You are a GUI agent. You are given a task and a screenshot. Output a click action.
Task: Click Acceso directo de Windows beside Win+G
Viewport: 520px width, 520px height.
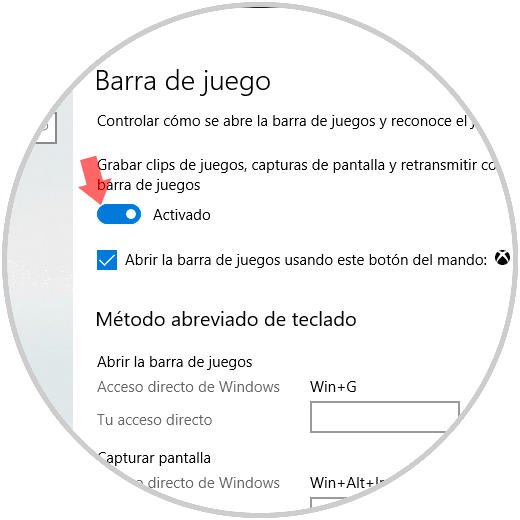[x=188, y=387]
